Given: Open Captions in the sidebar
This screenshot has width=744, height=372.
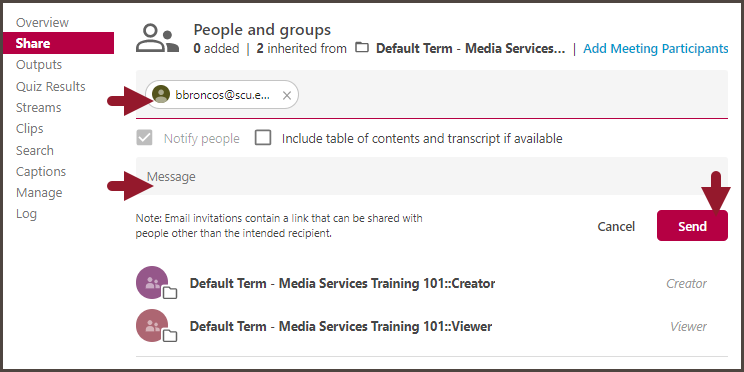Looking at the screenshot, I should (41, 172).
